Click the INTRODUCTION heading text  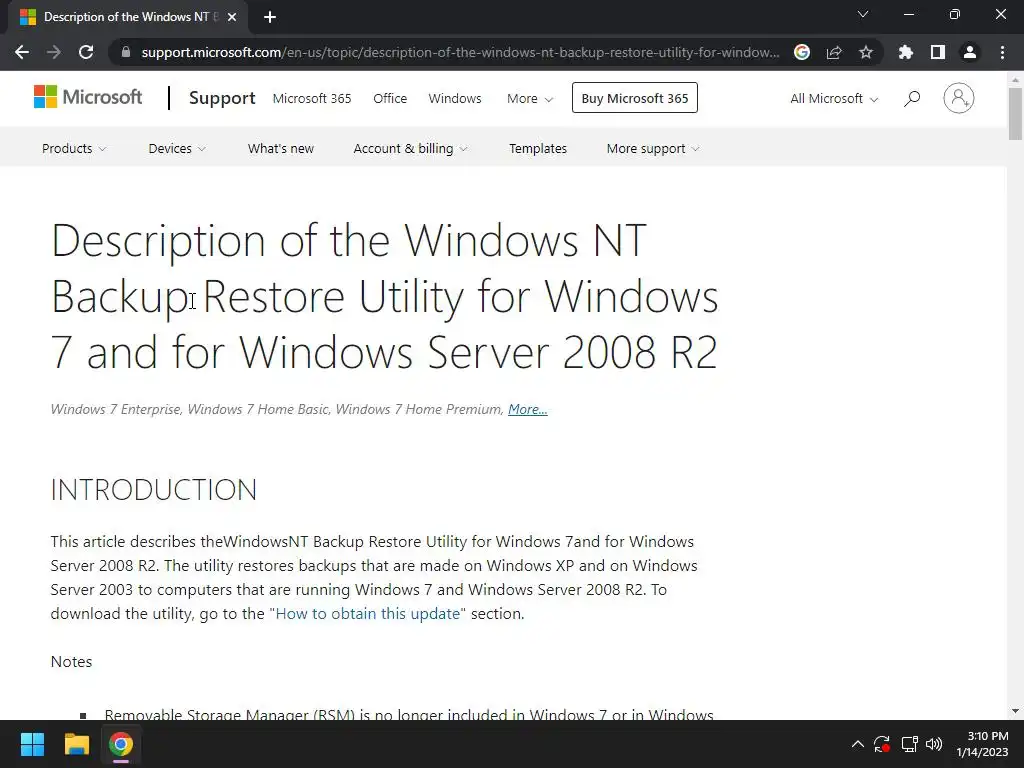154,490
